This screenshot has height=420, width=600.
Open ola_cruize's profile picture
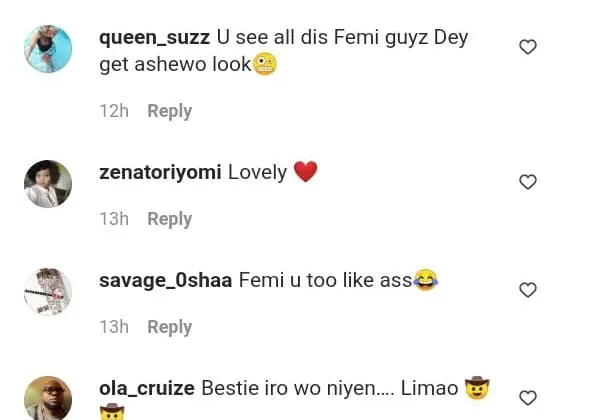pos(48,398)
